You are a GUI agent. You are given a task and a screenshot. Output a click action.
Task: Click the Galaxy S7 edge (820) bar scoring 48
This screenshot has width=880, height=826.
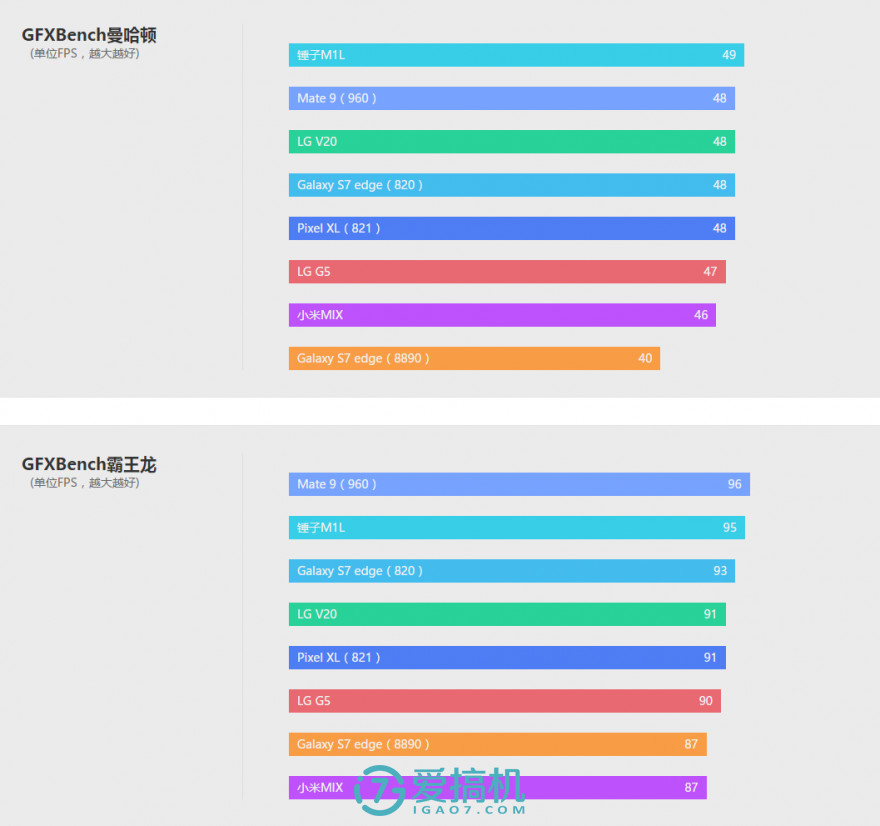pyautogui.click(x=511, y=185)
